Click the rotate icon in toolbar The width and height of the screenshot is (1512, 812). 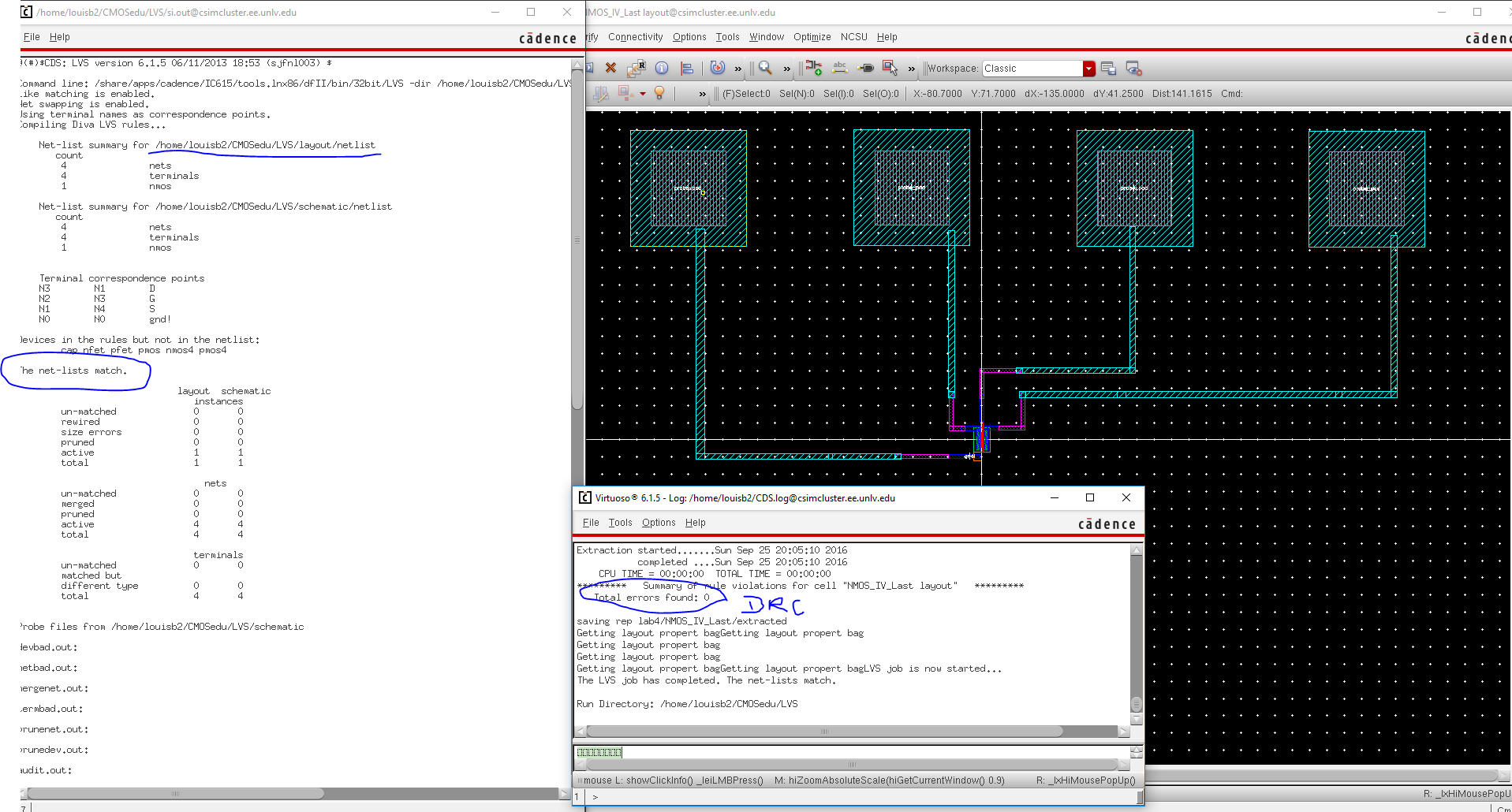tap(717, 69)
